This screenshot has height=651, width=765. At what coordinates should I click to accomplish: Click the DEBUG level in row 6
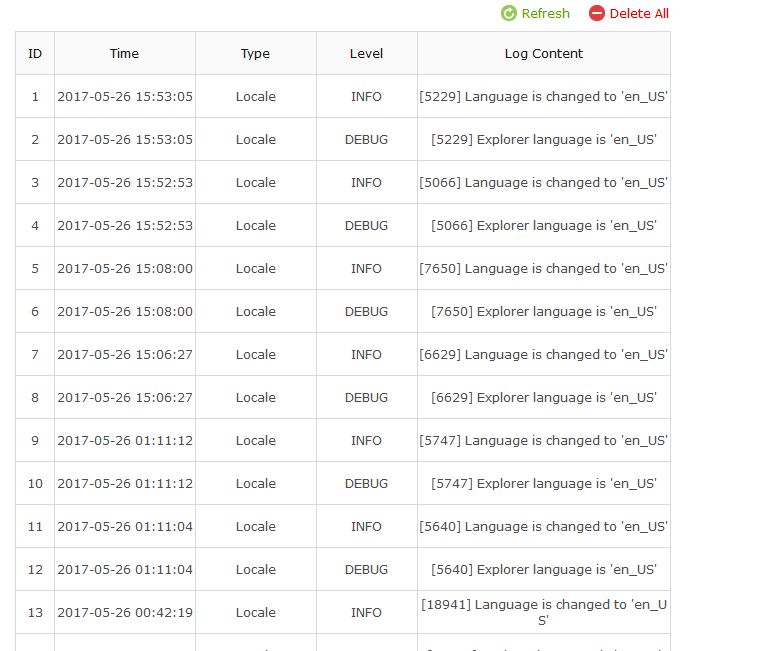click(366, 312)
